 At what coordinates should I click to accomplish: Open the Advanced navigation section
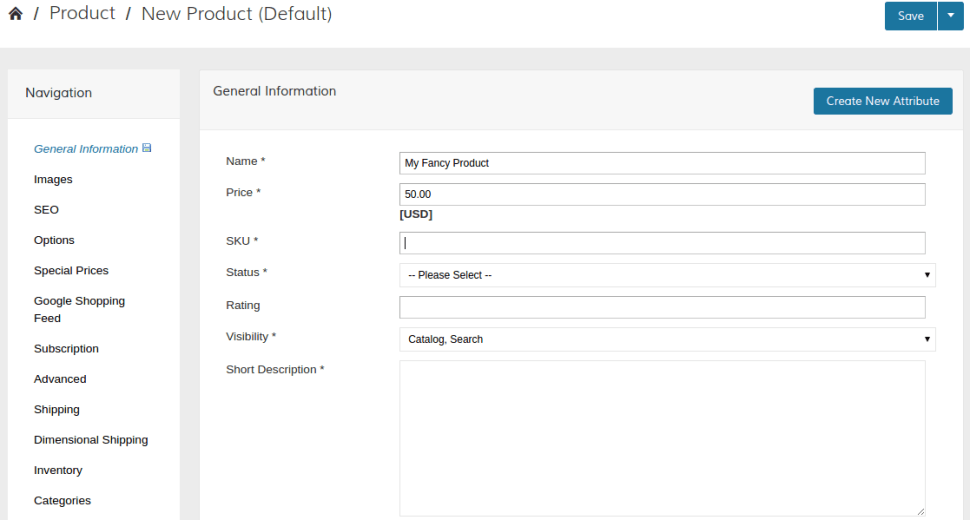[x=60, y=379]
